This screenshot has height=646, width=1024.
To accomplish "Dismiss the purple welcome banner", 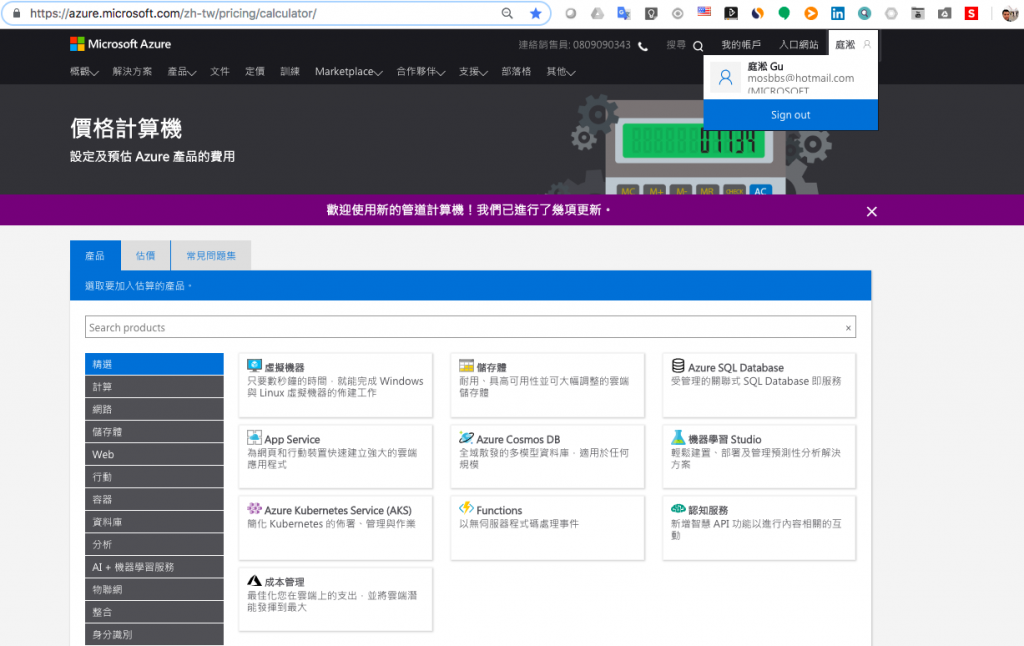I will tap(871, 211).
